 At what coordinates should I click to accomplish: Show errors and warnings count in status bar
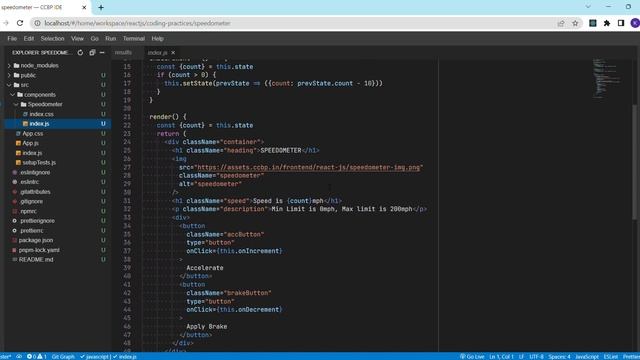click(x=37, y=356)
